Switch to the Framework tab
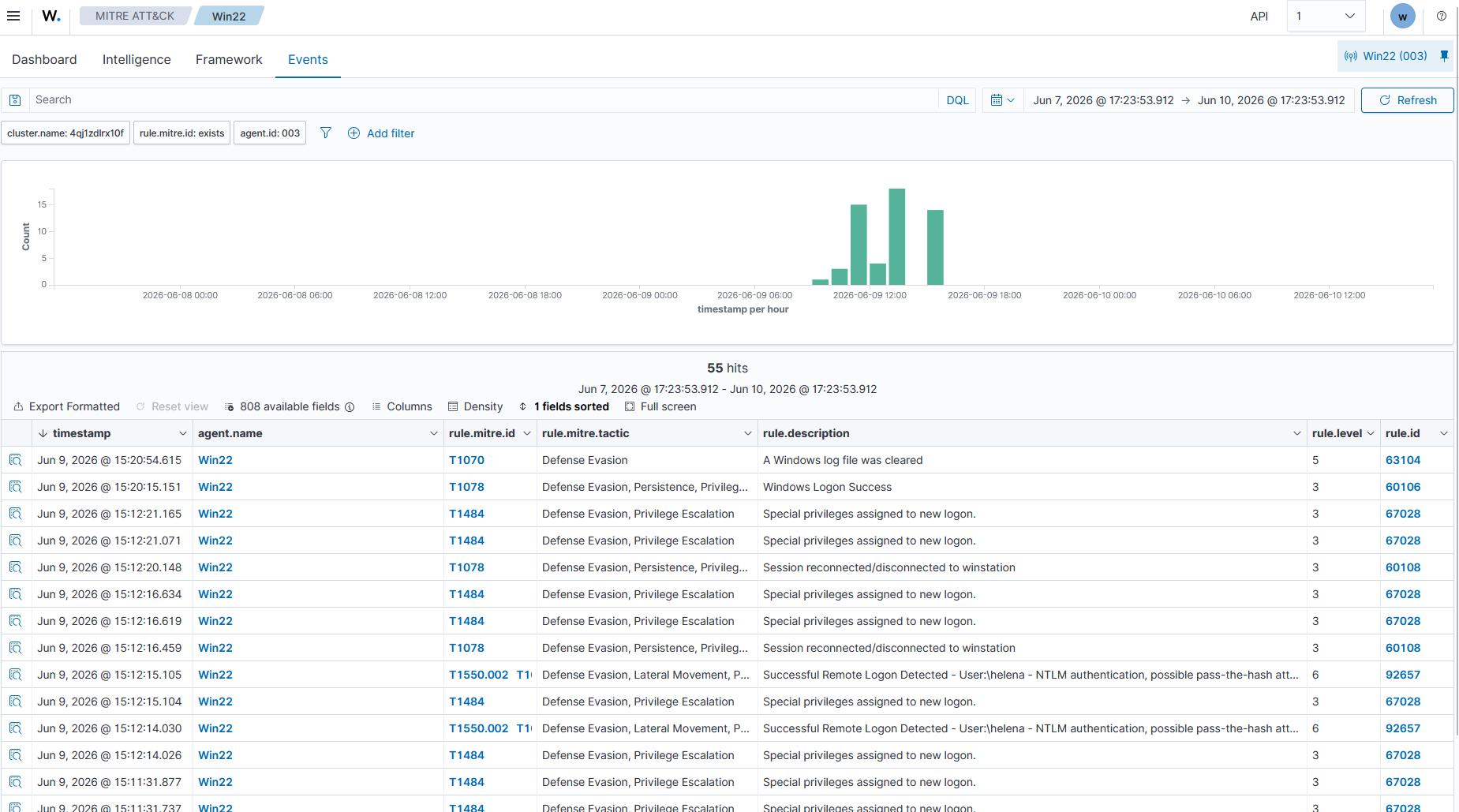Image resolution: width=1459 pixels, height=812 pixels. (229, 59)
